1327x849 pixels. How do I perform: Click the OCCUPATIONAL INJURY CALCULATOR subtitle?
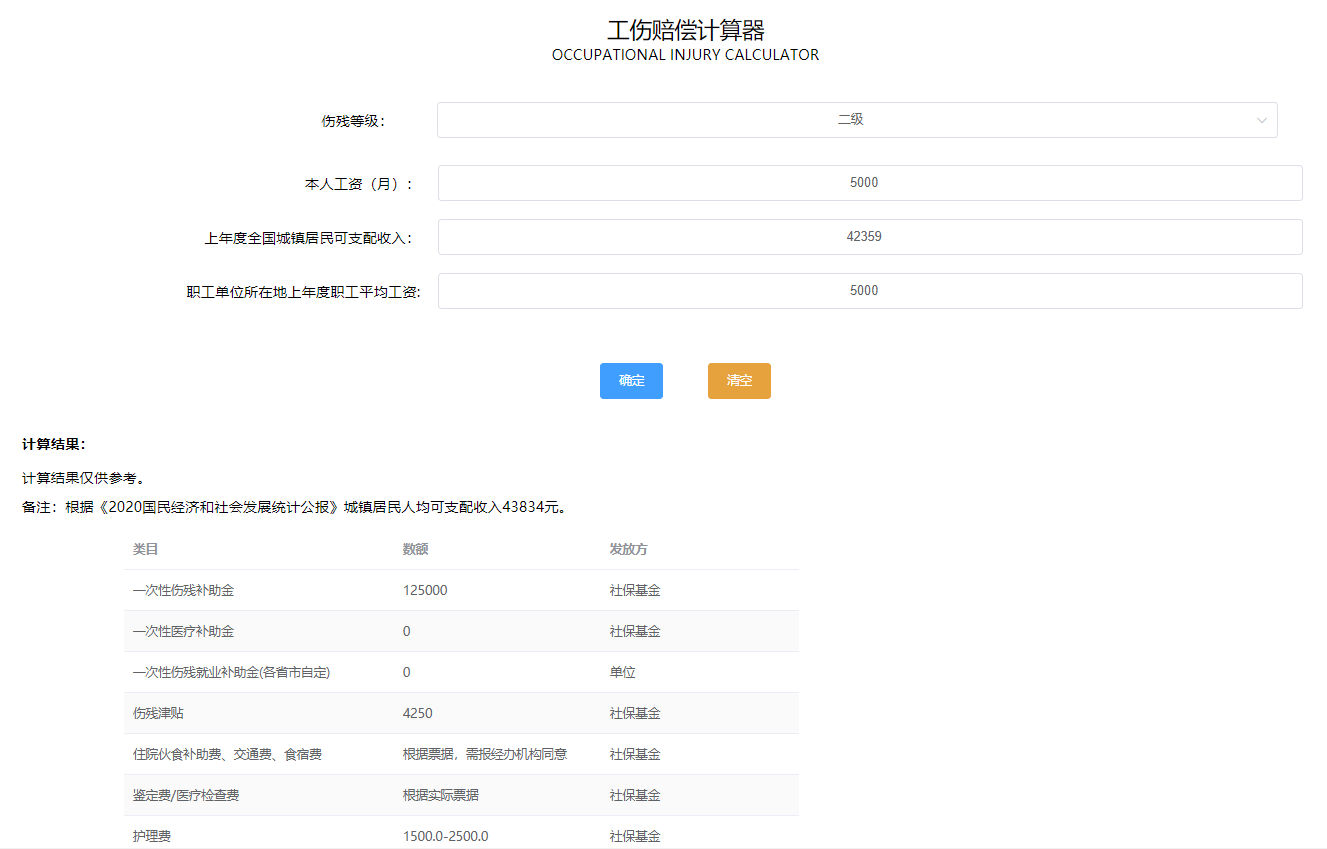click(686, 55)
